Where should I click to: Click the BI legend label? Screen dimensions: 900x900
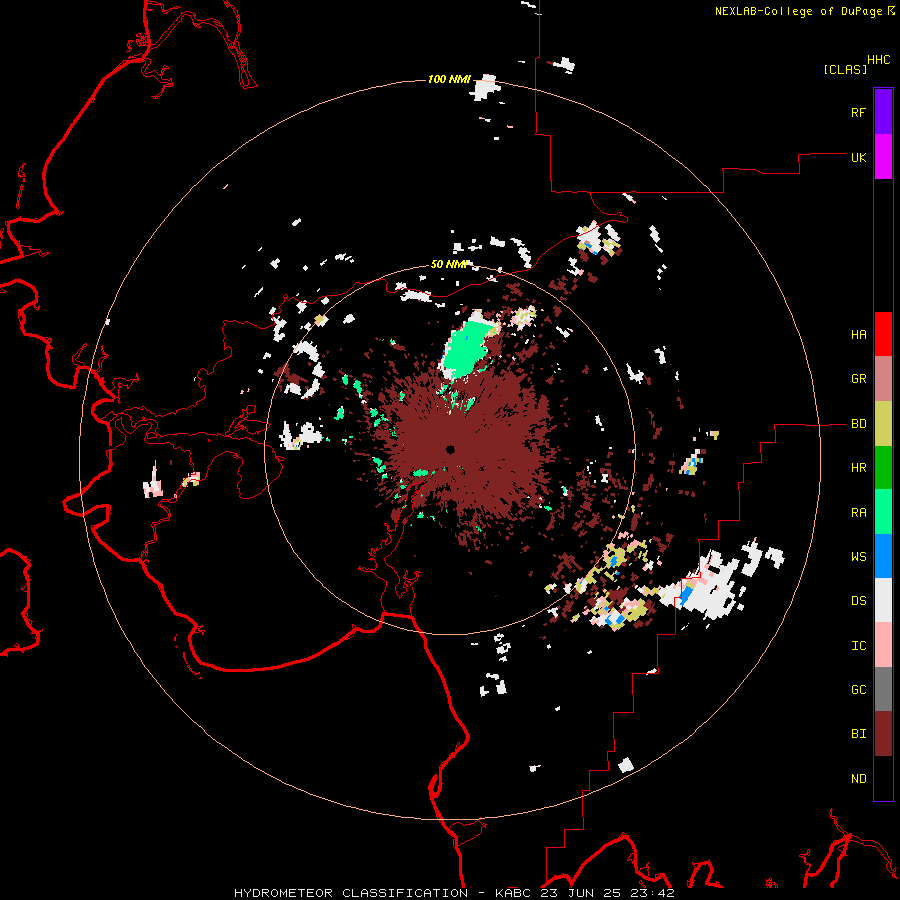coord(858,734)
